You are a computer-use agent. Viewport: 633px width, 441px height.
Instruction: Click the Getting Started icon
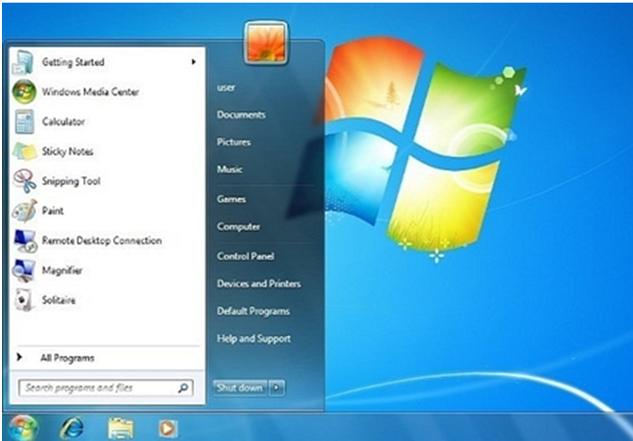click(x=23, y=63)
